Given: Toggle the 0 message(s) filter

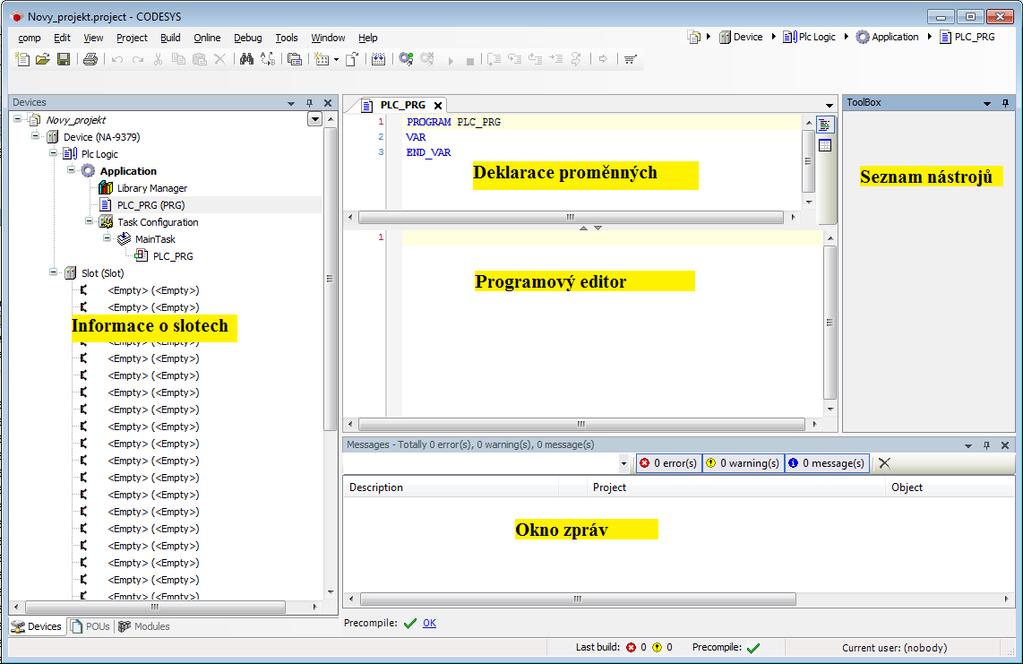Looking at the screenshot, I should pos(827,463).
